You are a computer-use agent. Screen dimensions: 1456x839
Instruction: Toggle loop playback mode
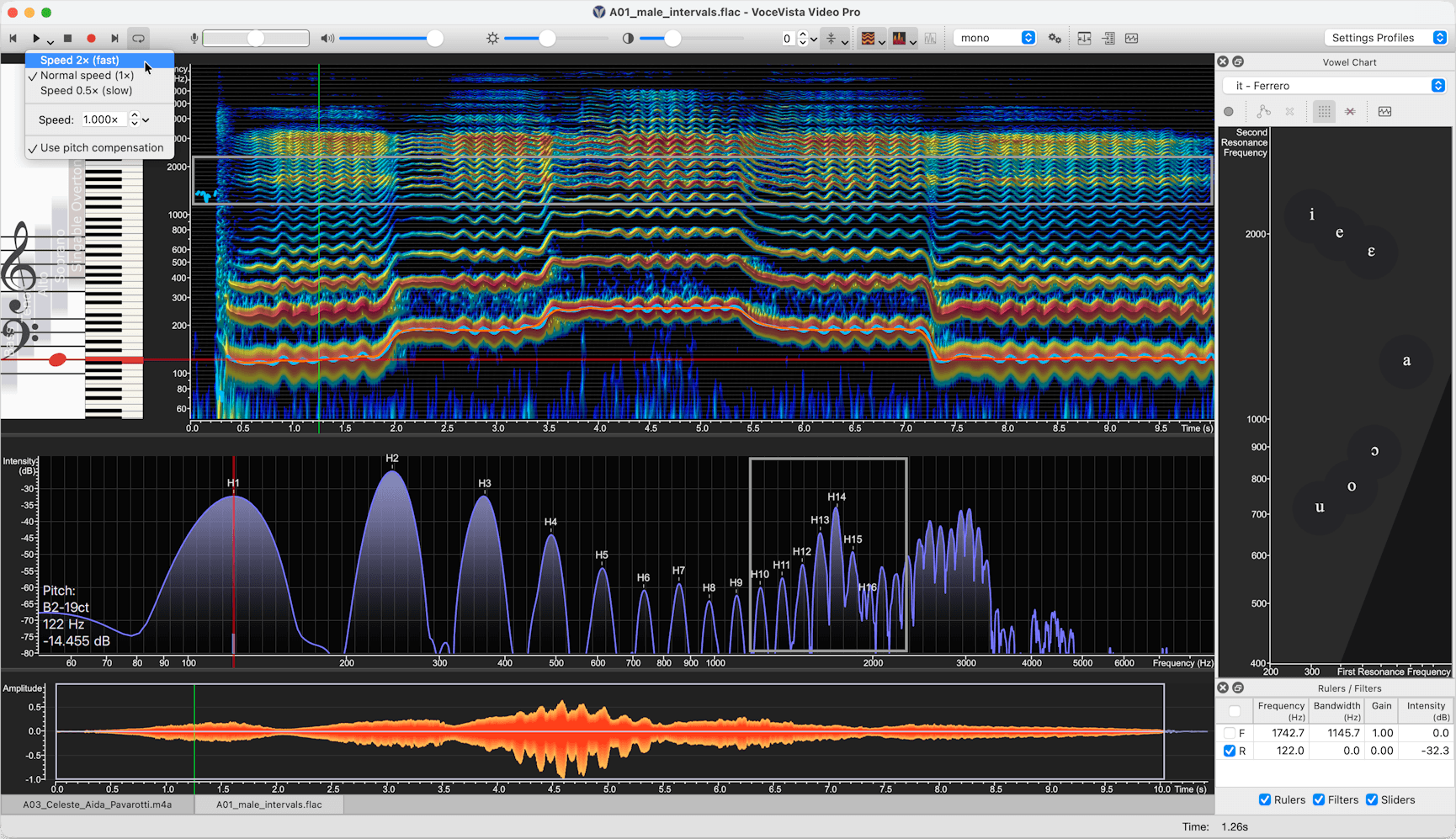pyautogui.click(x=138, y=39)
